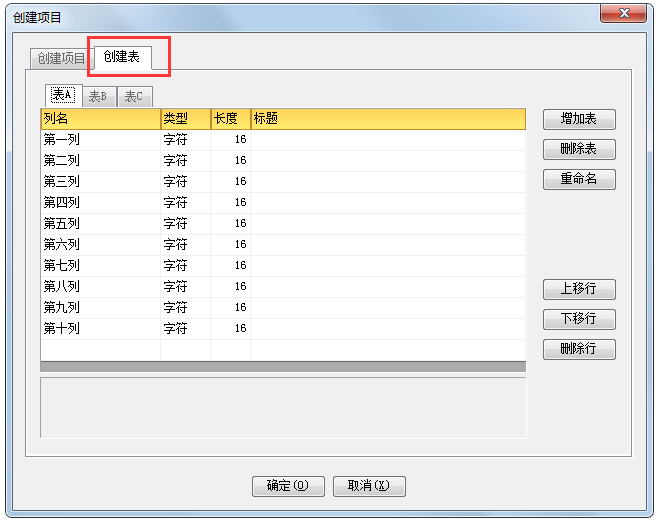Select the 第六列 name cell
Viewport: 658px width, 522px height.
101,245
